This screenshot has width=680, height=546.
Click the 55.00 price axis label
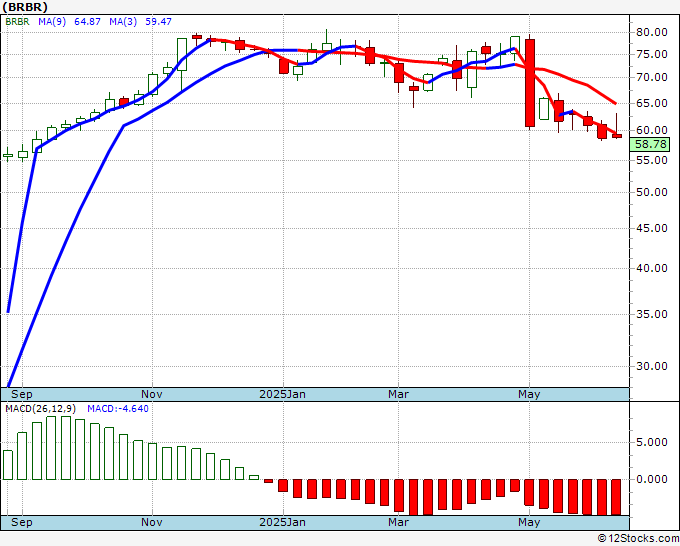651,160
